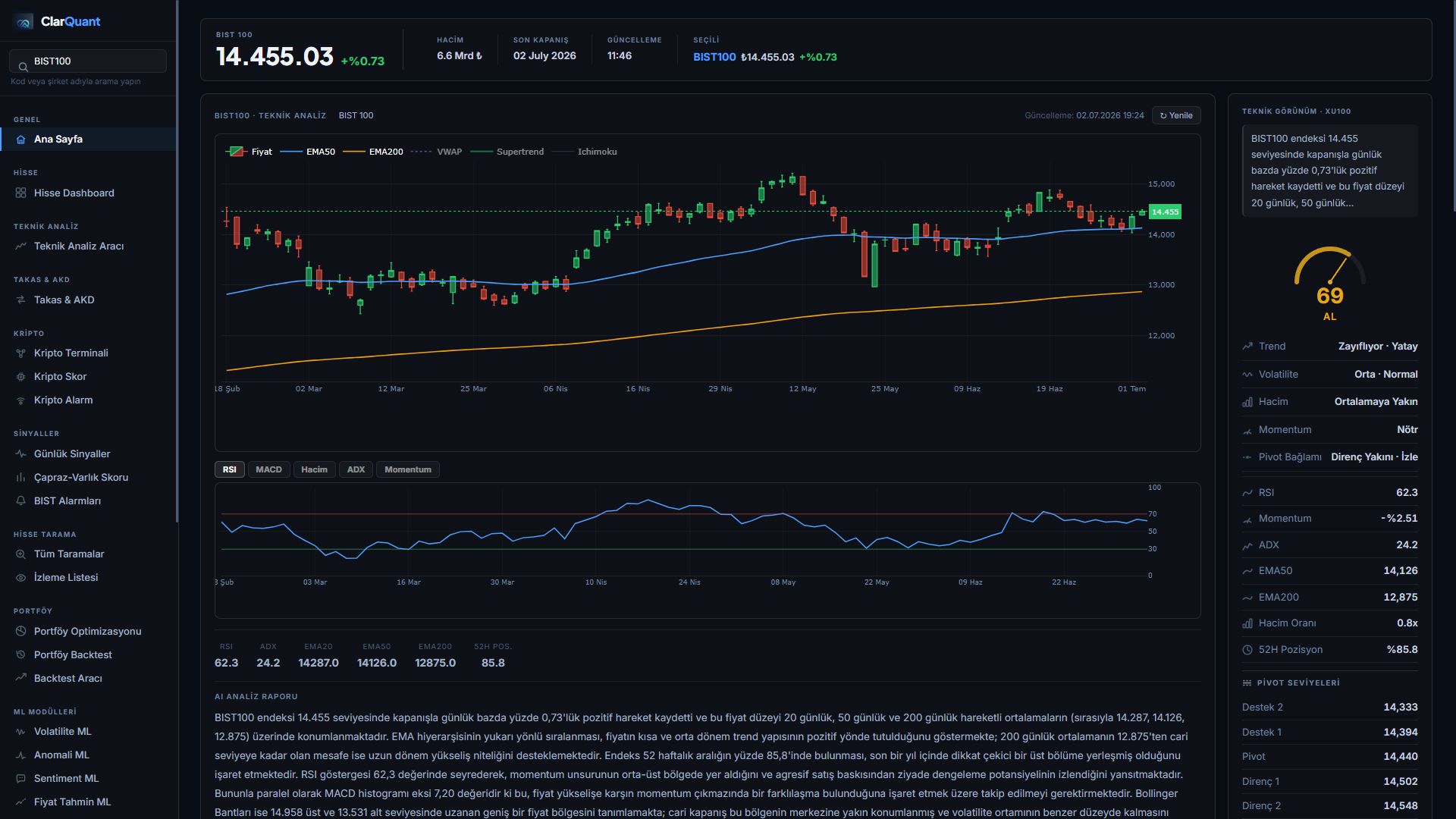
Task: Switch to the MACD indicator tab
Action: [x=268, y=470]
